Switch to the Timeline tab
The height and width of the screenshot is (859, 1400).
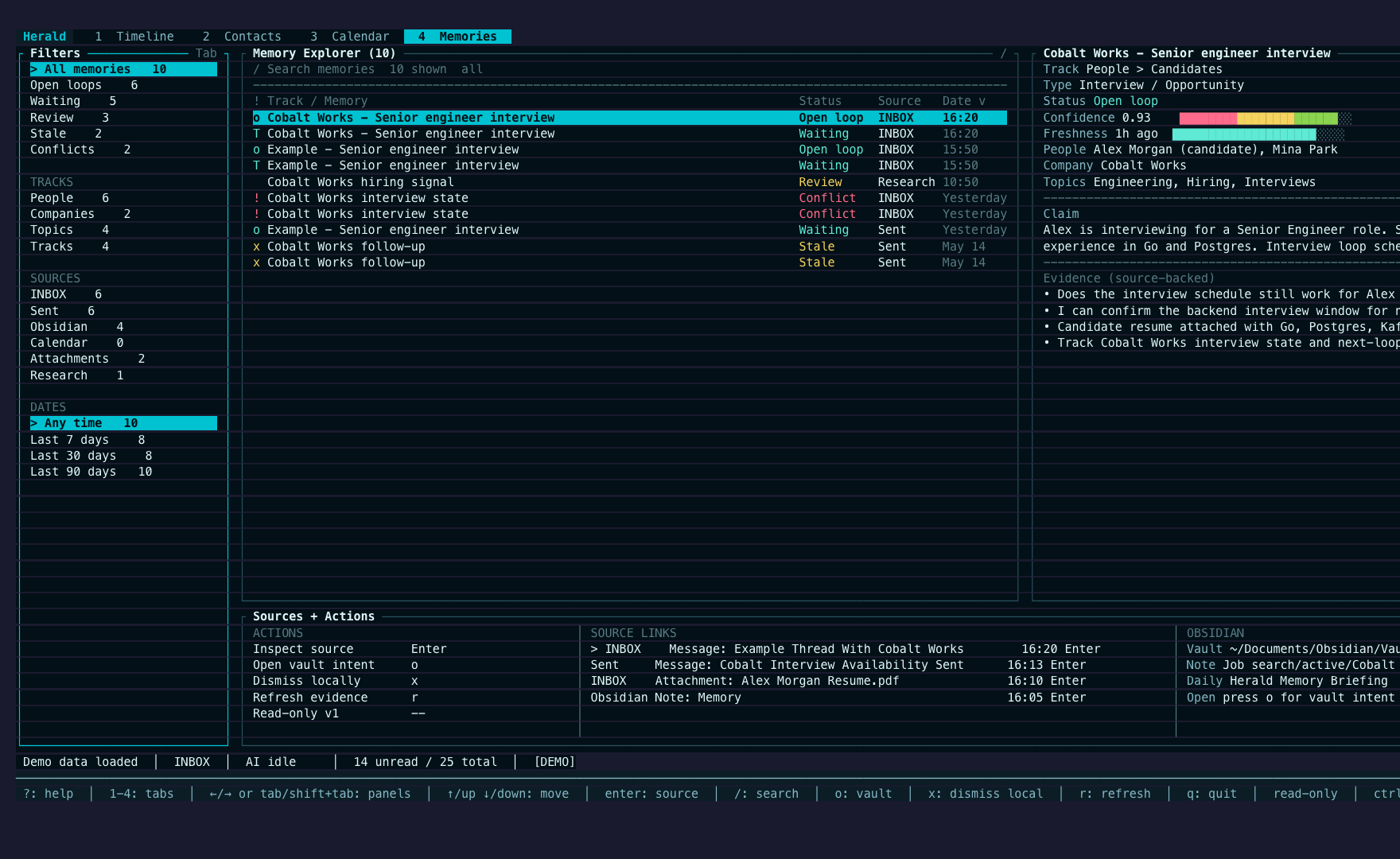[x=134, y=37]
